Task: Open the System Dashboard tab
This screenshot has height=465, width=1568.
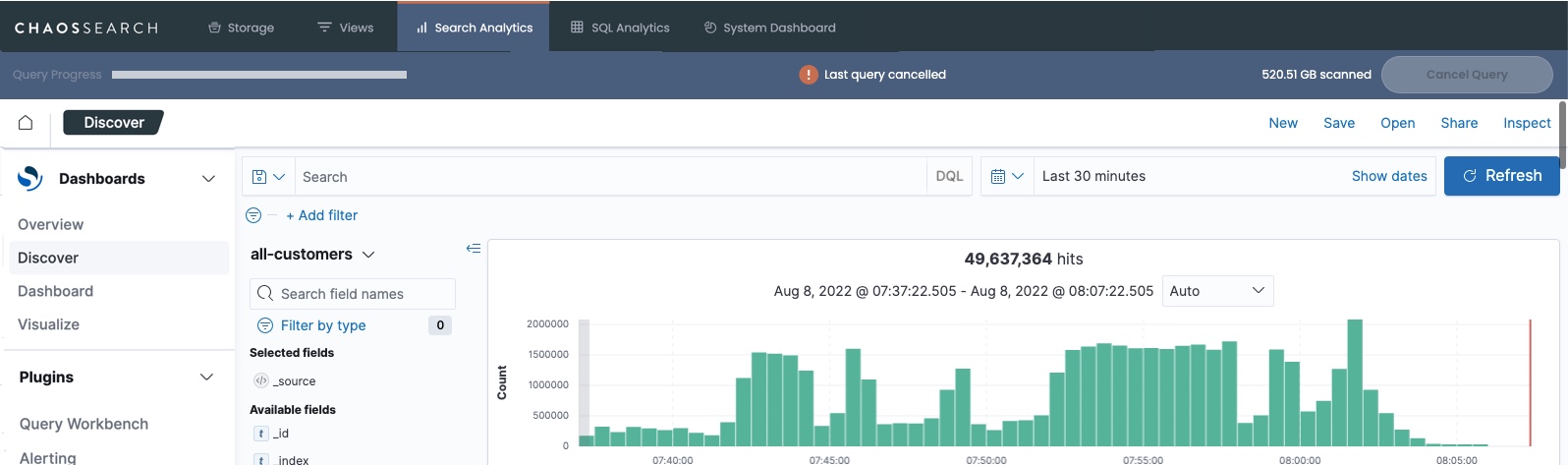Action: pyautogui.click(x=770, y=28)
